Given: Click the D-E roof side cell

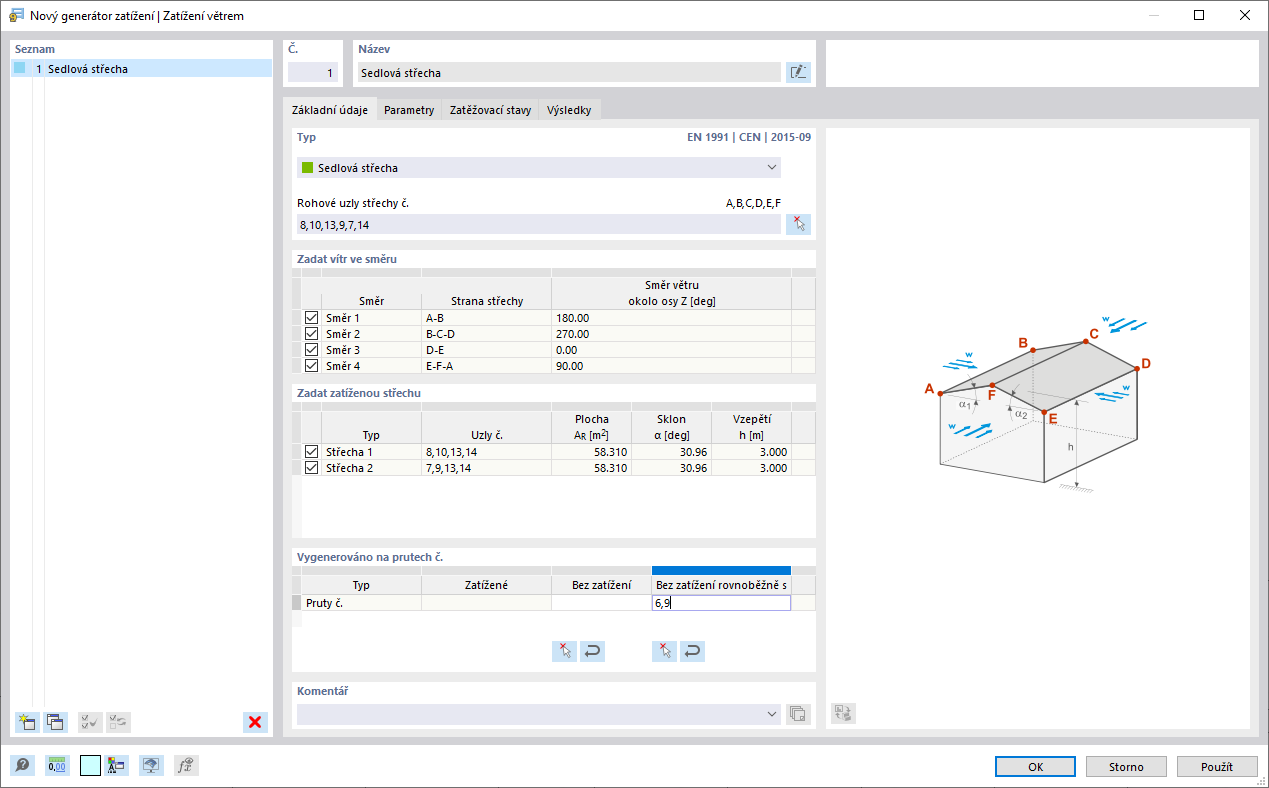Looking at the screenshot, I should (486, 350).
